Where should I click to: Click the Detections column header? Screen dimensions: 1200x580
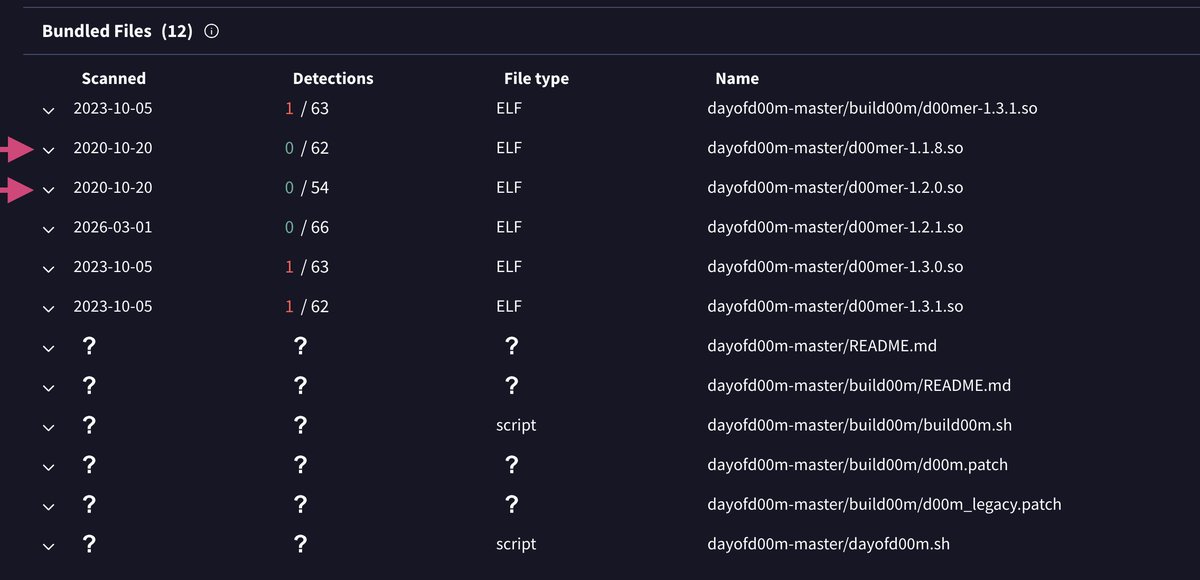coord(333,78)
